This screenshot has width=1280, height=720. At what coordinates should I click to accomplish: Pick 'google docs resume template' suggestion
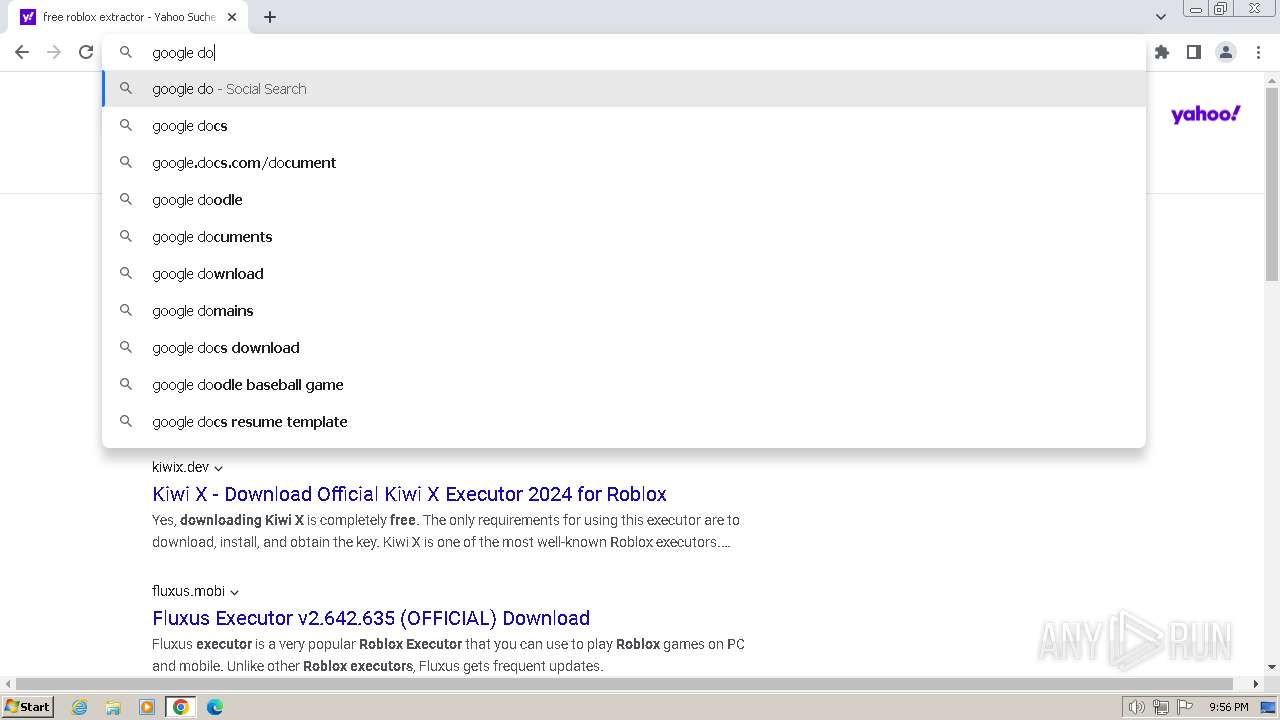[624, 422]
